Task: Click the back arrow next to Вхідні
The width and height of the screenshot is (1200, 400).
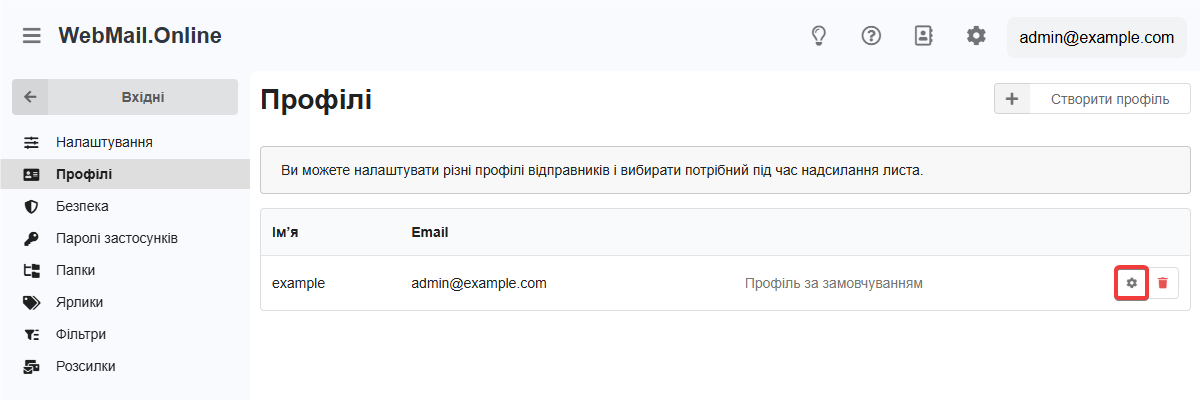Action: pyautogui.click(x=30, y=97)
